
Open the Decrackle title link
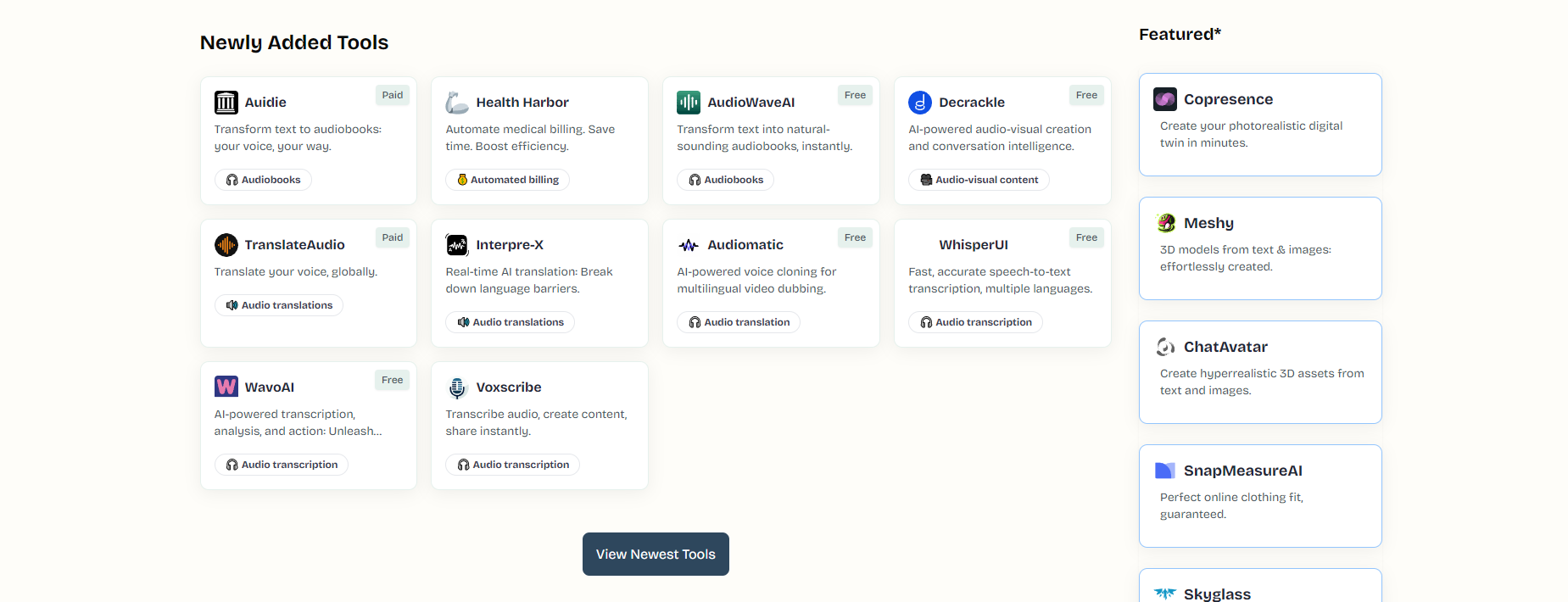[x=972, y=103]
